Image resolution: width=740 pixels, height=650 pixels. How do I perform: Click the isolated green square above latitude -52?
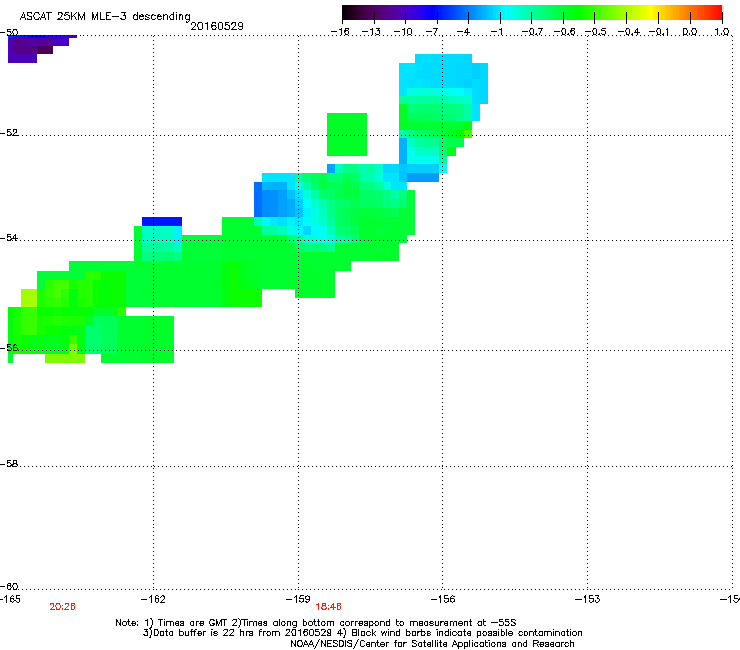(347, 135)
